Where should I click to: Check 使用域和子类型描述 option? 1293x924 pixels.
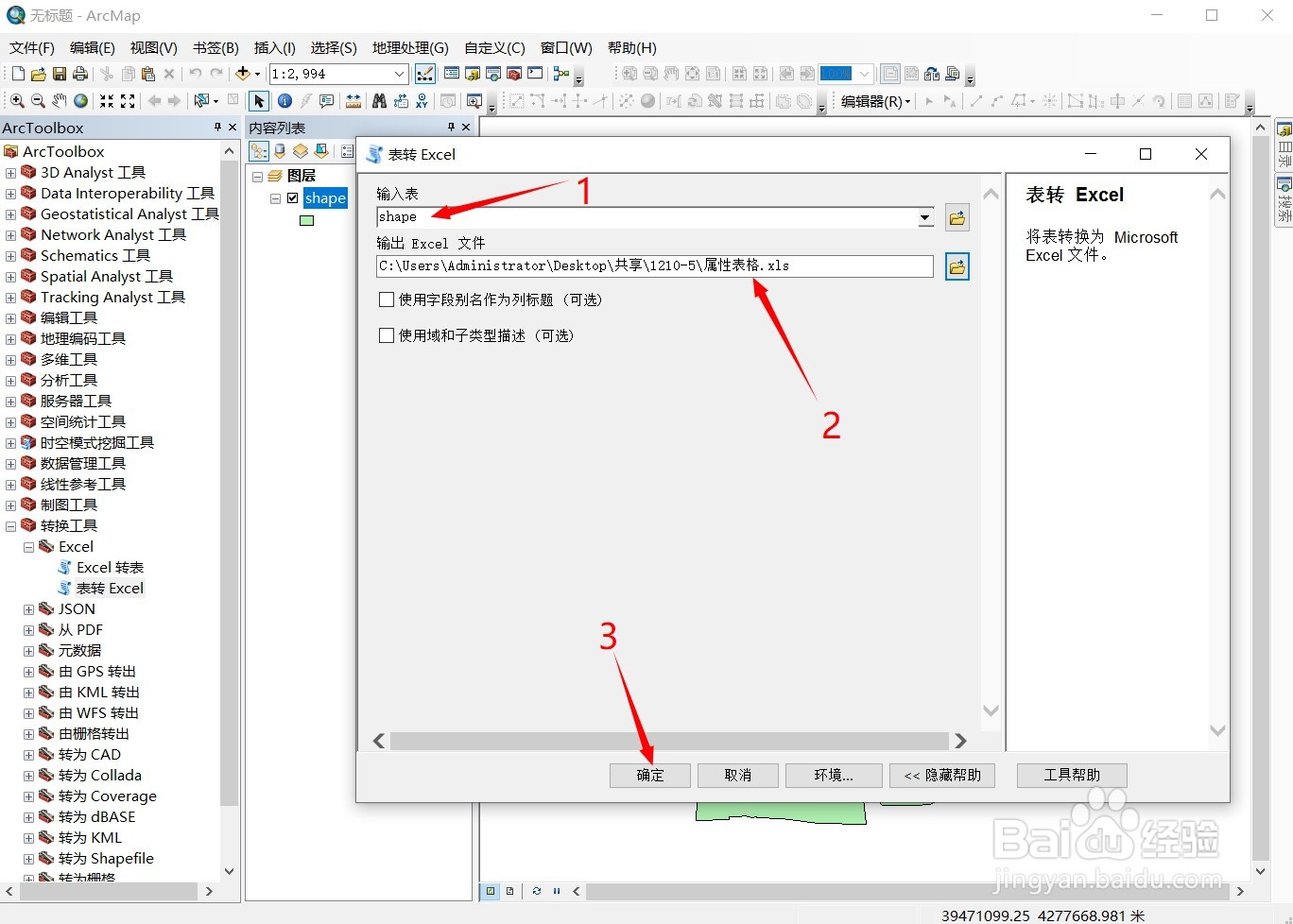(x=386, y=335)
